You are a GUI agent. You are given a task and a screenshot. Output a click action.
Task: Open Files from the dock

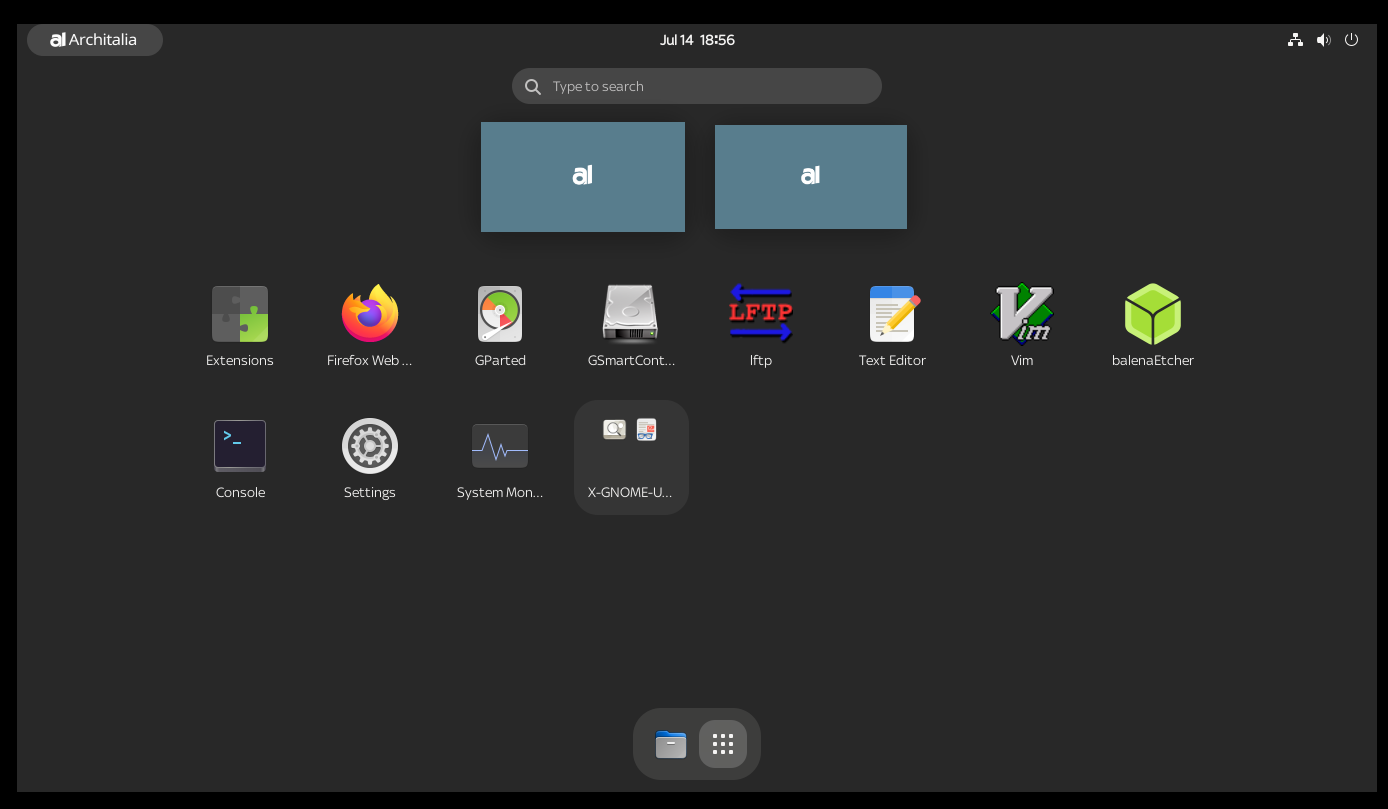click(x=671, y=744)
